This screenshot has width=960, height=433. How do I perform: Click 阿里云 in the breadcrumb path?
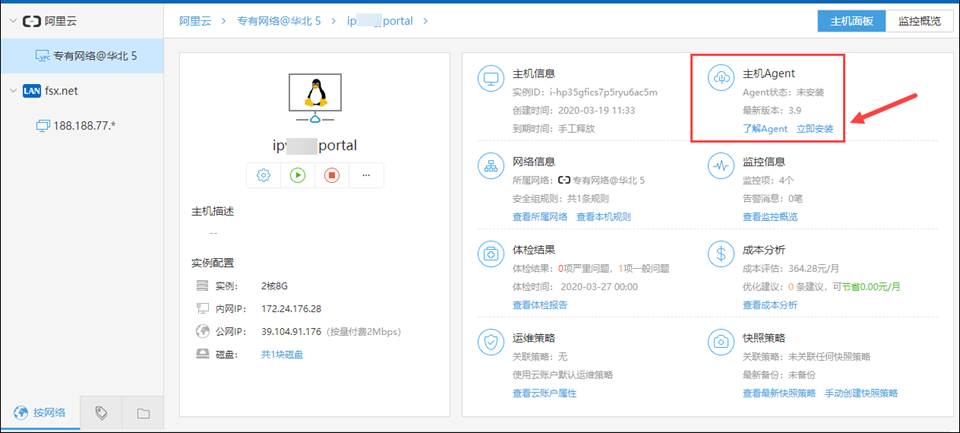coord(202,20)
